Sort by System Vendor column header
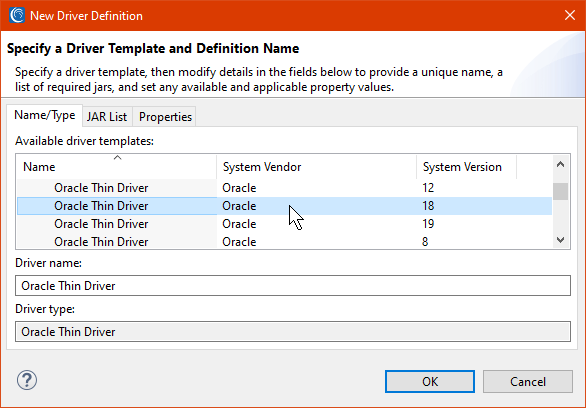Image resolution: width=586 pixels, height=408 pixels. (316, 167)
